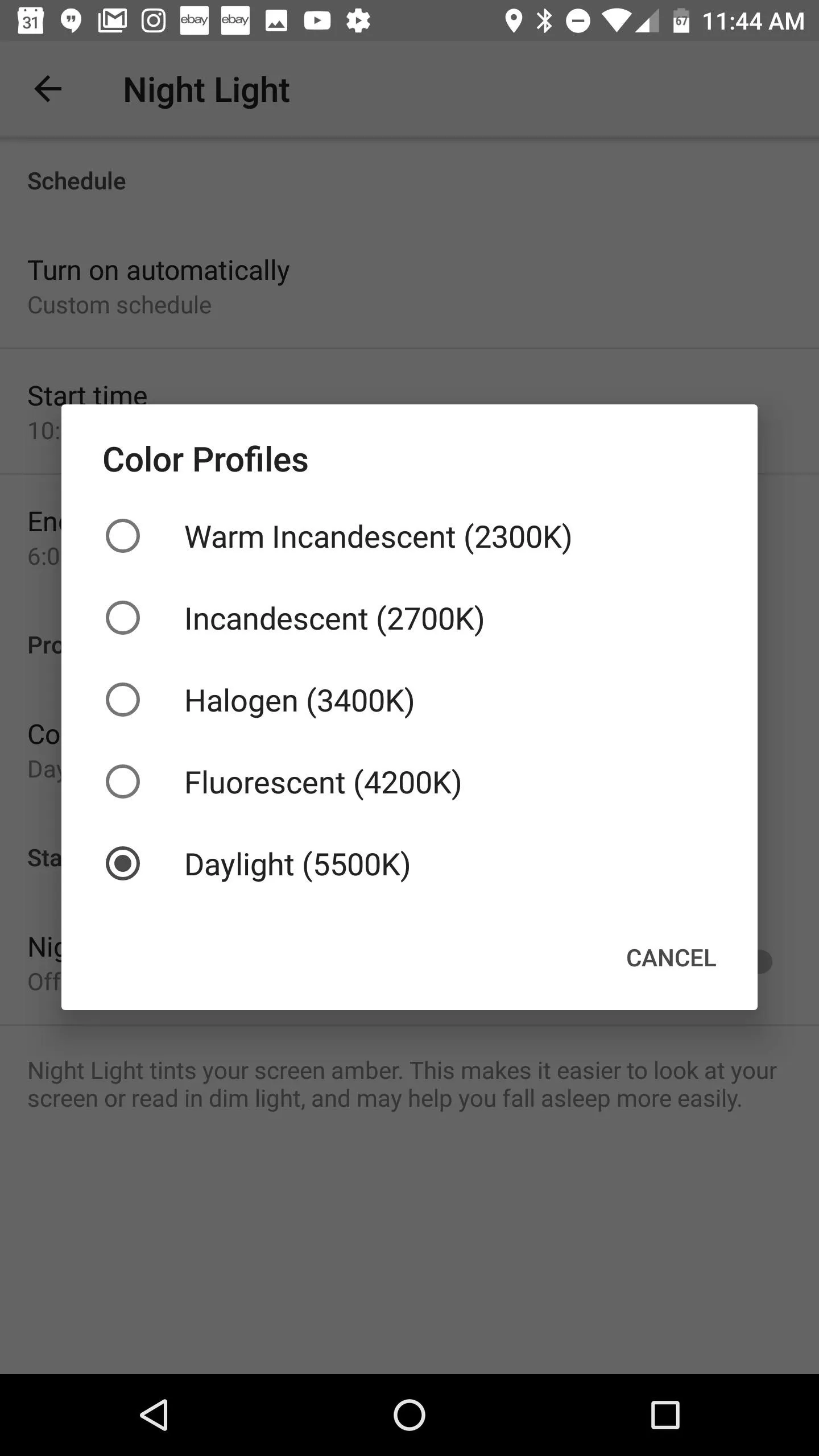This screenshot has width=819, height=1456.
Task: Tap the first ebay notification icon
Action: point(194,21)
